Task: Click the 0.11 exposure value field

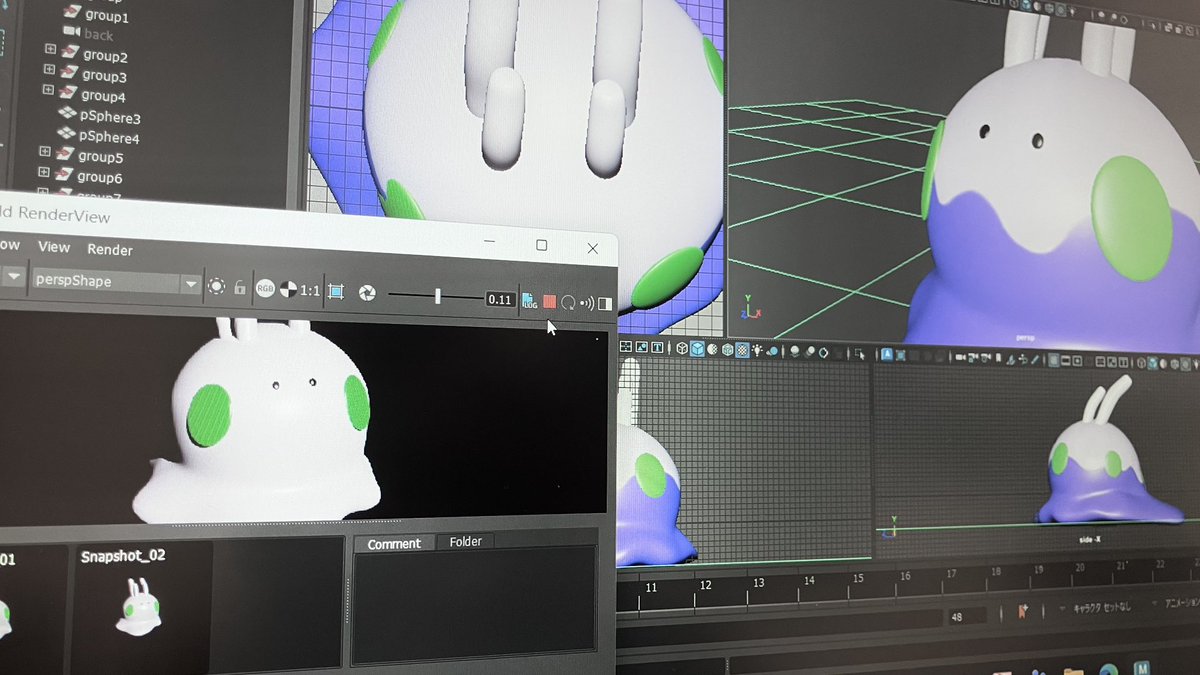Action: point(500,299)
